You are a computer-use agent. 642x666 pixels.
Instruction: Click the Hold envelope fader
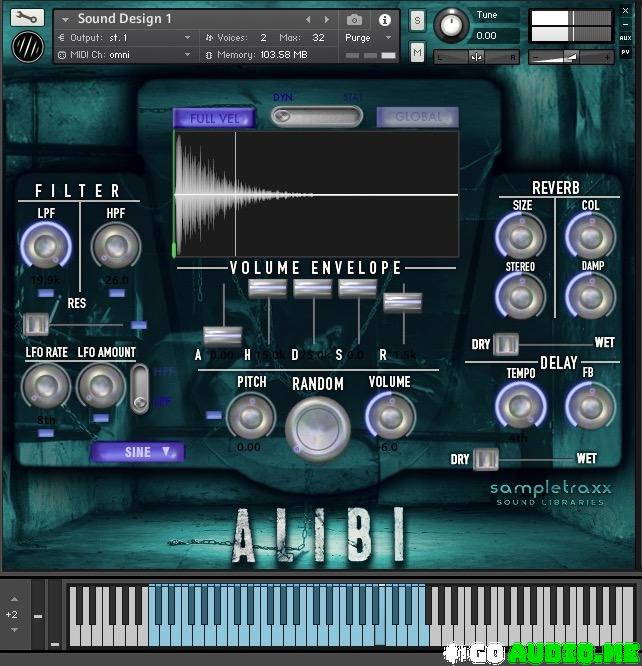tap(268, 288)
